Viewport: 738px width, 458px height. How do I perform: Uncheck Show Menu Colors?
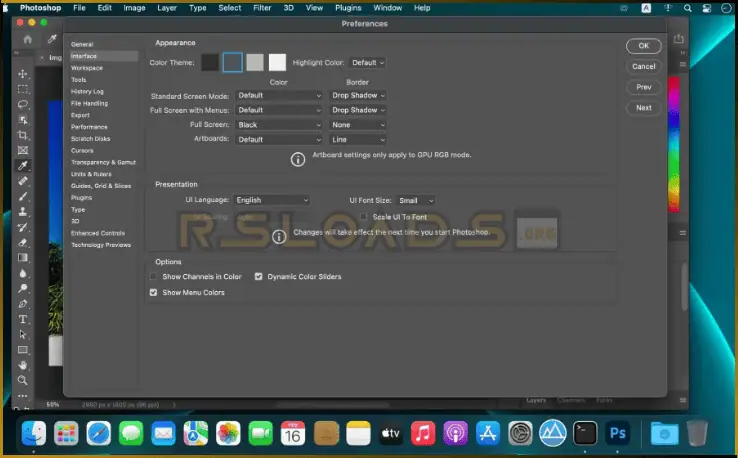point(153,292)
